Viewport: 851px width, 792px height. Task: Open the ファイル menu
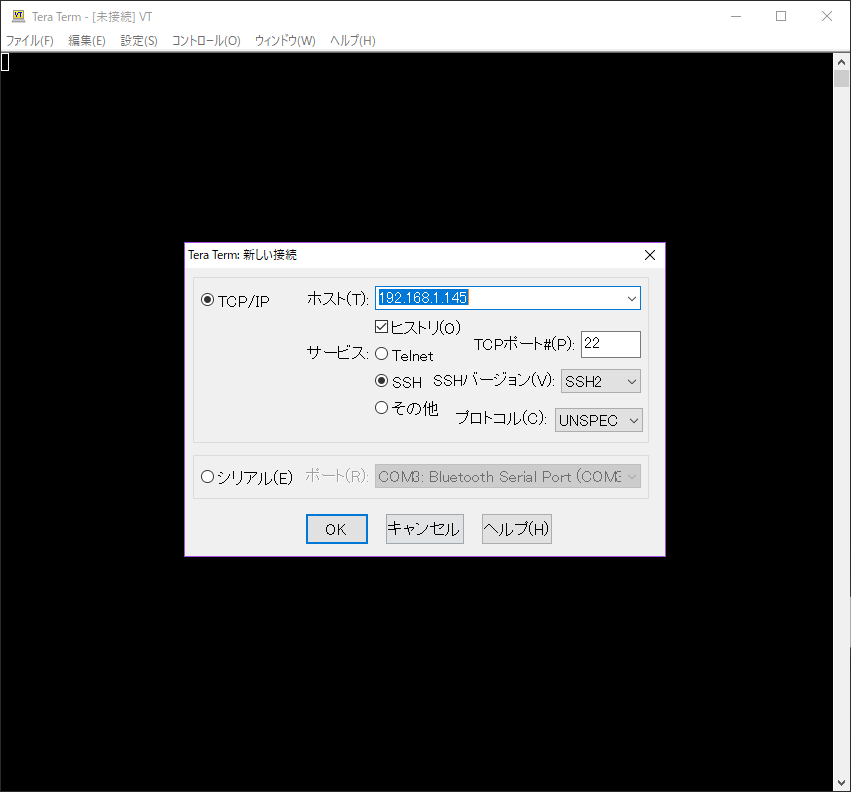pyautogui.click(x=29, y=41)
